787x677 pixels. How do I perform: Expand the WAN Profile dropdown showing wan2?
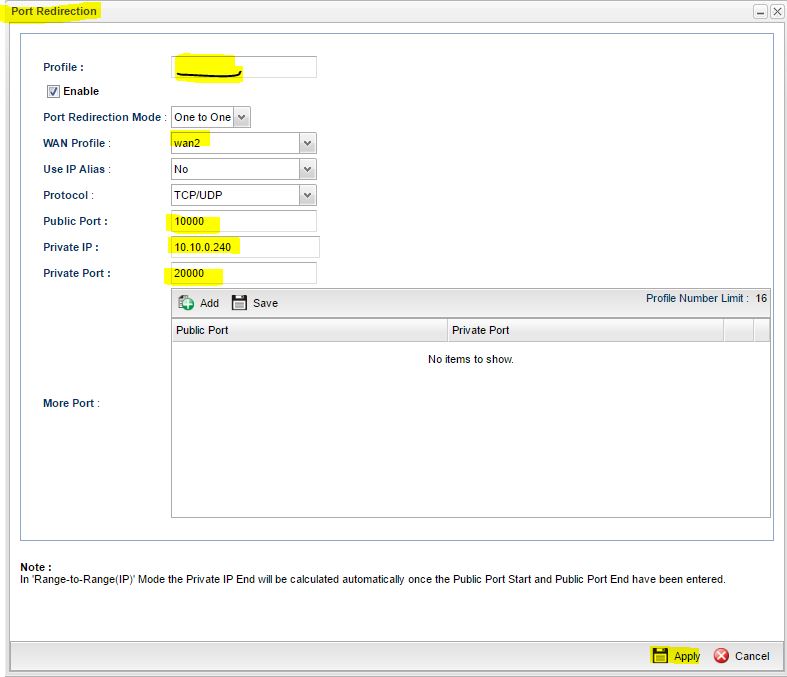(308, 143)
